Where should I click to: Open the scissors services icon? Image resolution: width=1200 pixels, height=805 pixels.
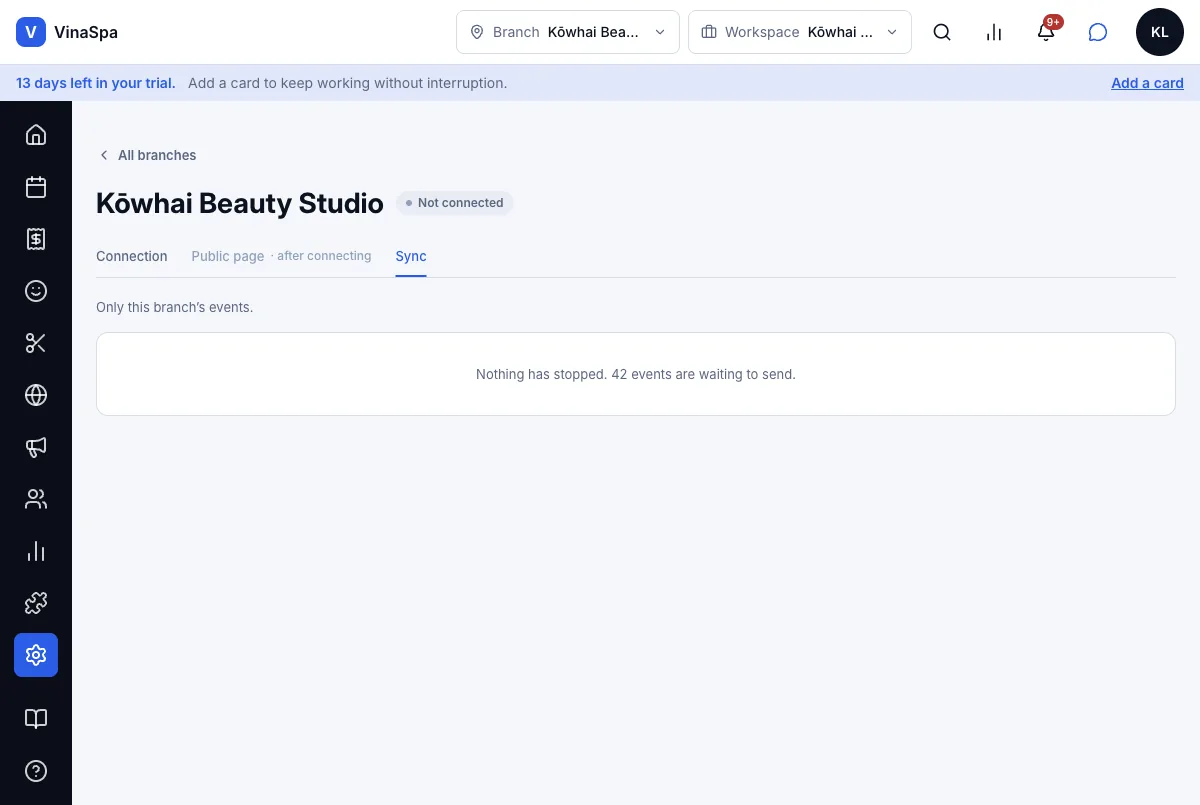36,343
